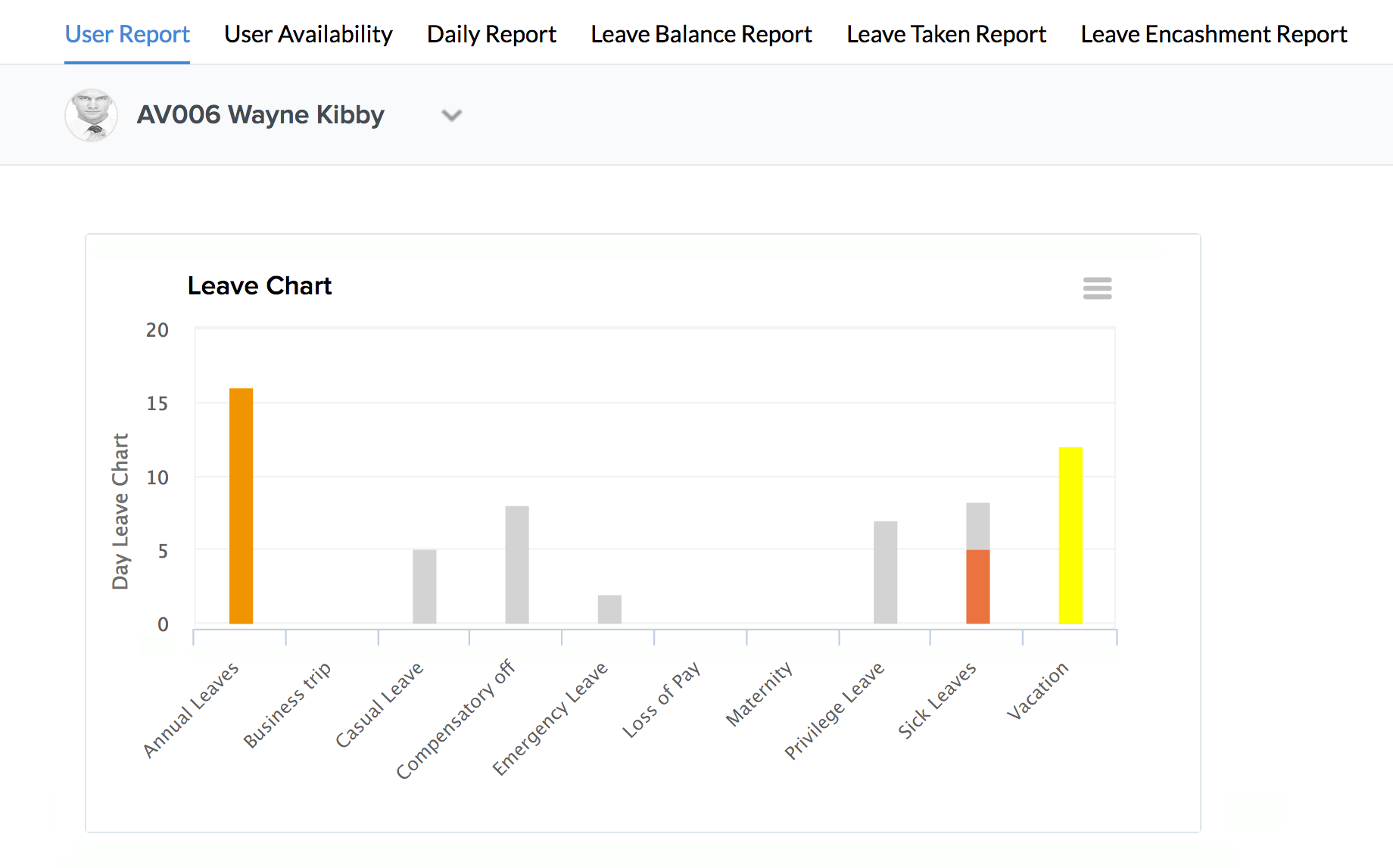Click the grey Compensatory off bar
The width and height of the screenshot is (1393, 868).
click(516, 565)
